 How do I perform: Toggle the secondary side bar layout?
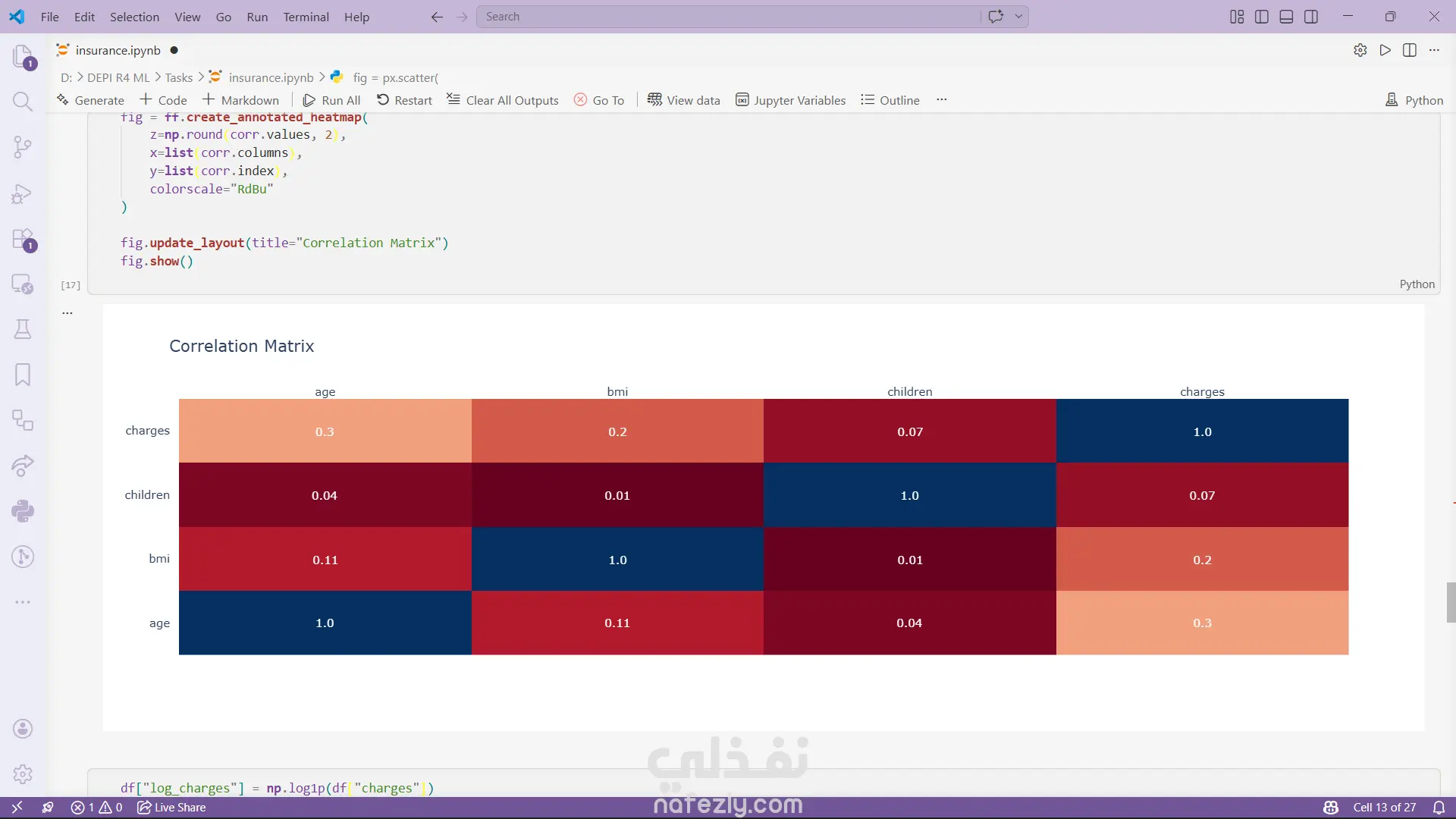coord(1311,17)
